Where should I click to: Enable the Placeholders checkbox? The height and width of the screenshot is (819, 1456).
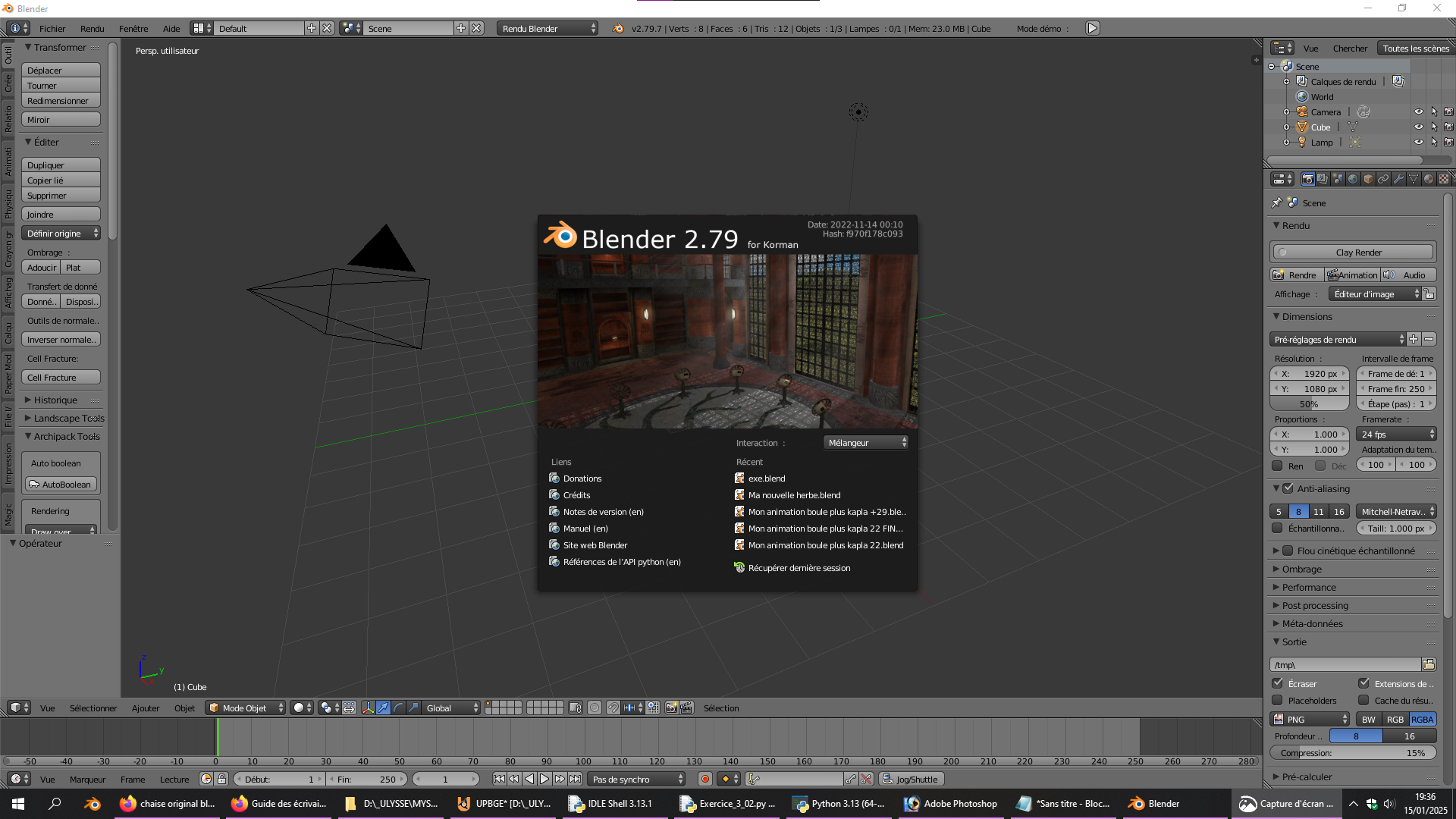[x=1278, y=700]
